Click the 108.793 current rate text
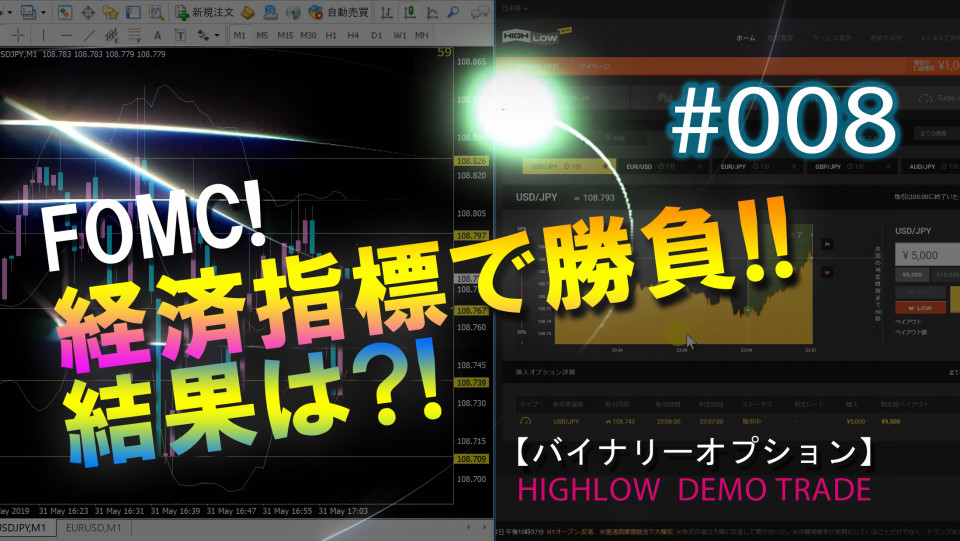This screenshot has height=541, width=960. pyautogui.click(x=598, y=198)
